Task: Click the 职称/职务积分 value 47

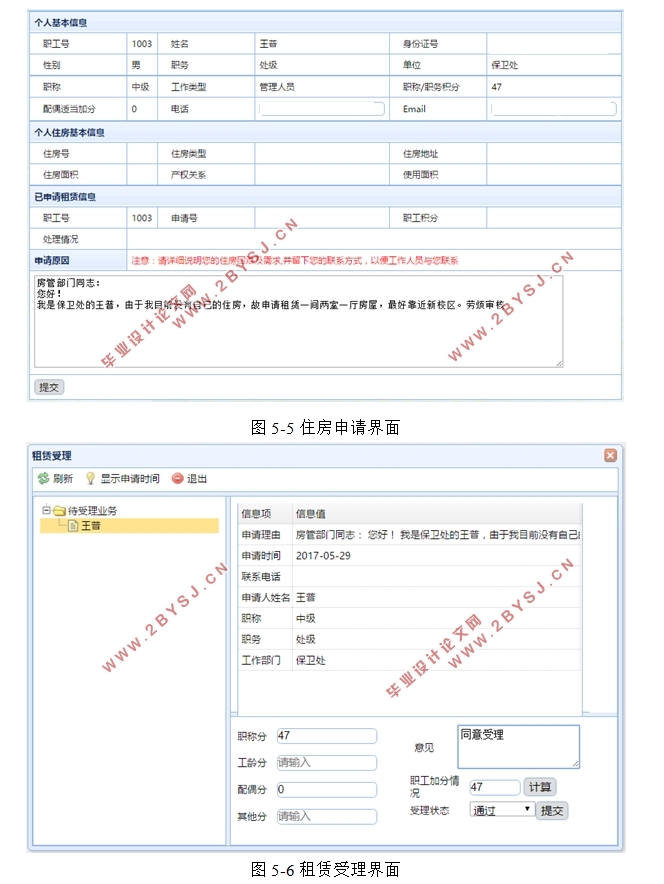Action: pos(496,87)
